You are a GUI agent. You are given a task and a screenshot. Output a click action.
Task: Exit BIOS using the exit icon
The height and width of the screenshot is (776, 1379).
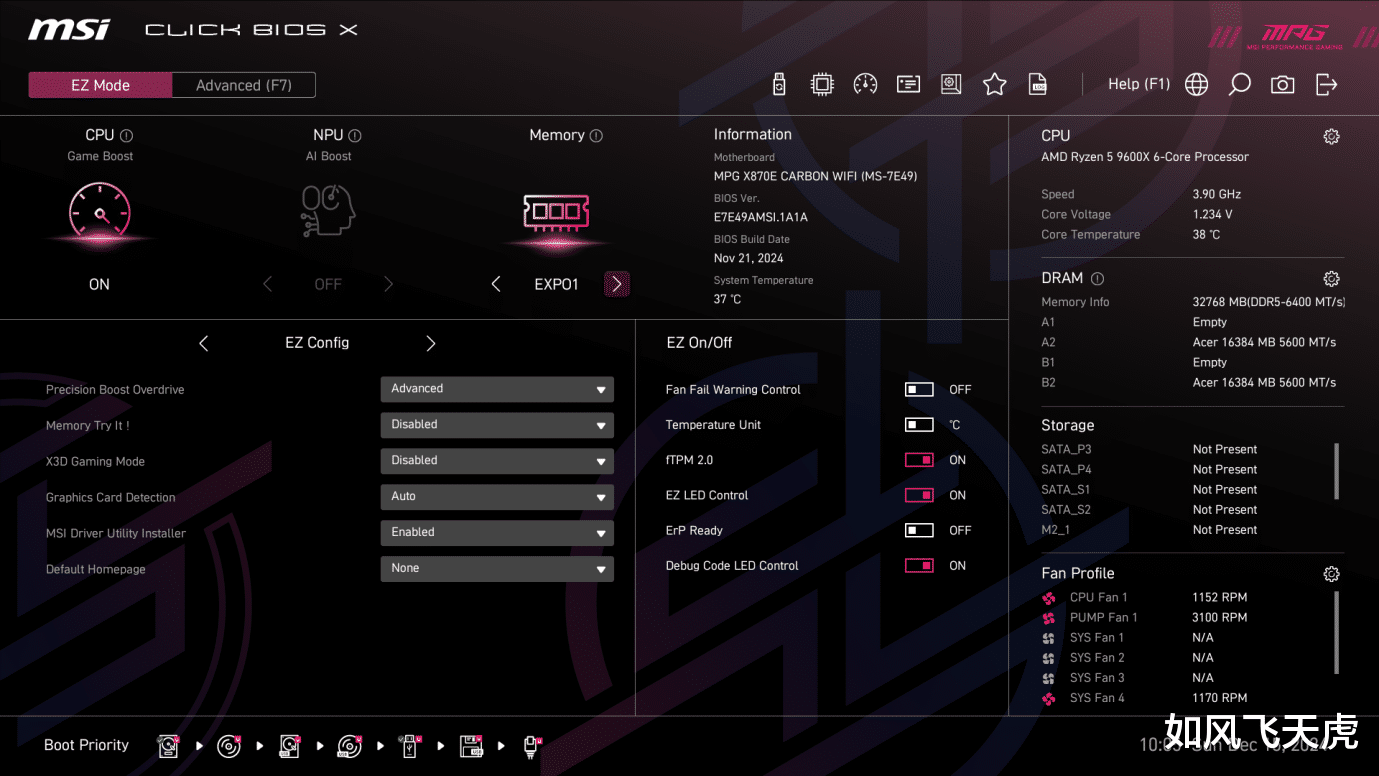(1326, 85)
